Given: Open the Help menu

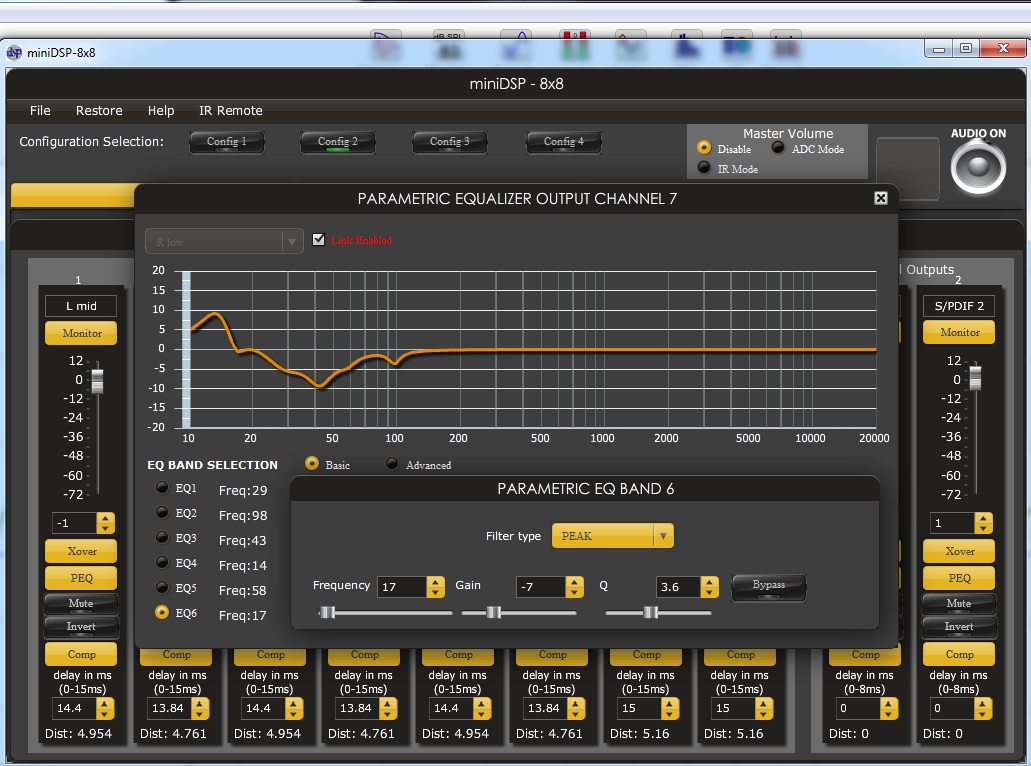Looking at the screenshot, I should point(161,110).
